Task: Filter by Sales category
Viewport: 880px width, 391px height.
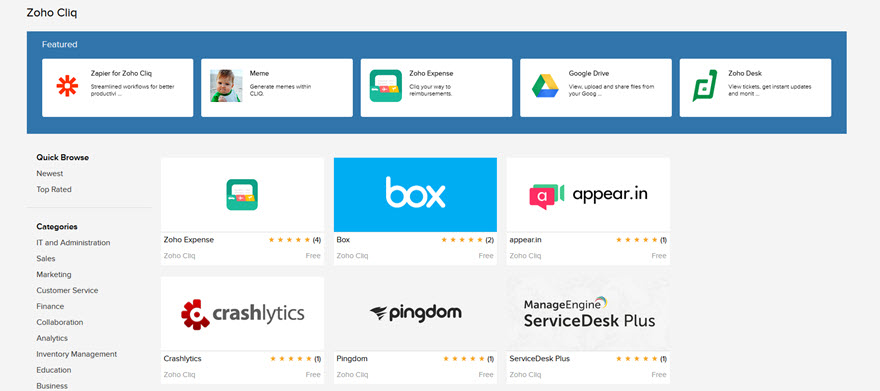Action: (46, 259)
